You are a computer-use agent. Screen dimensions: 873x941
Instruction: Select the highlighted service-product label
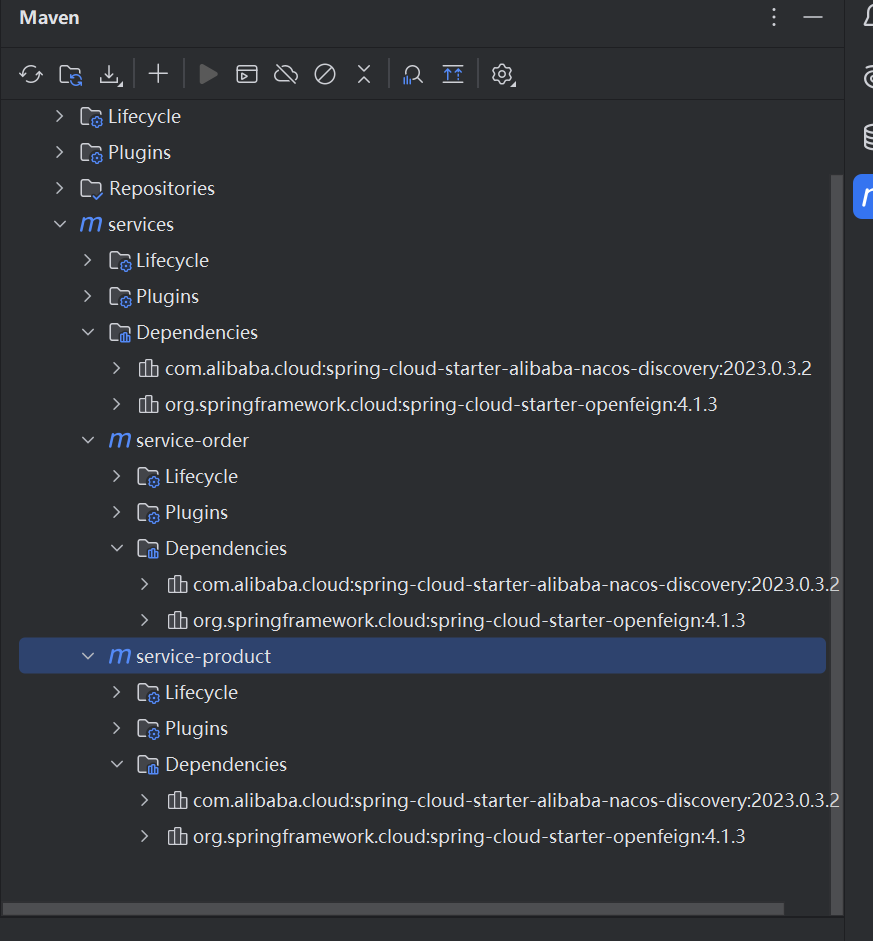click(203, 657)
